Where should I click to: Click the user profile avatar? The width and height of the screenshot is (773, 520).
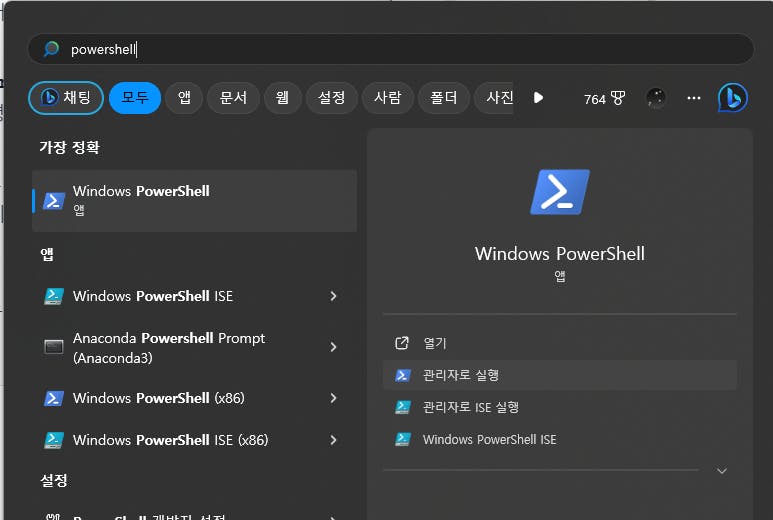656,98
